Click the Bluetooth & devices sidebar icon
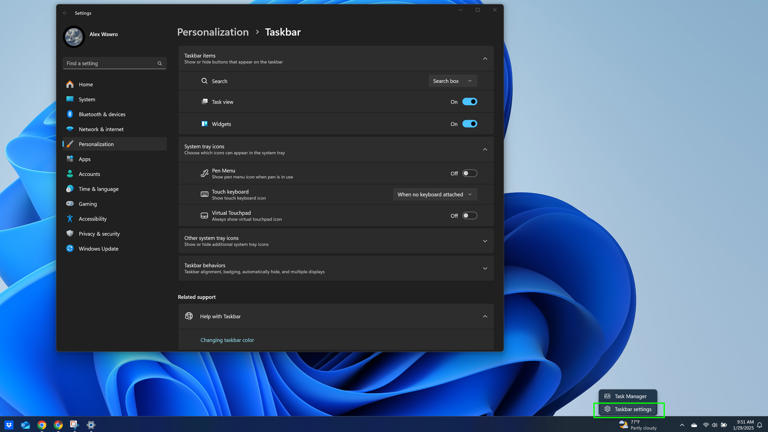The width and height of the screenshot is (768, 432). 70,114
